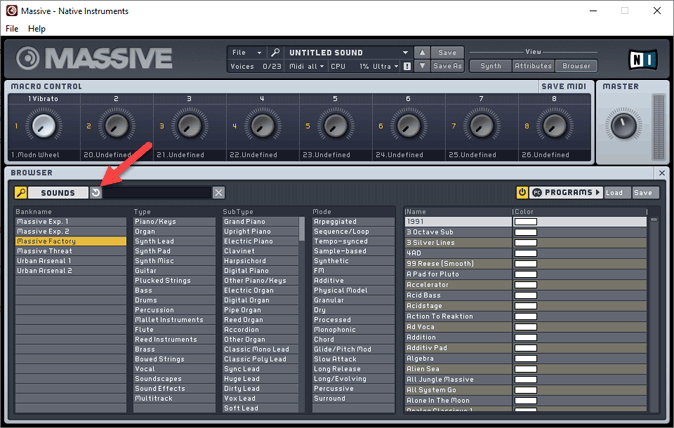The height and width of the screenshot is (428, 674).
Task: Click the yellow search icon beside SOUNDS
Action: [x=21, y=193]
